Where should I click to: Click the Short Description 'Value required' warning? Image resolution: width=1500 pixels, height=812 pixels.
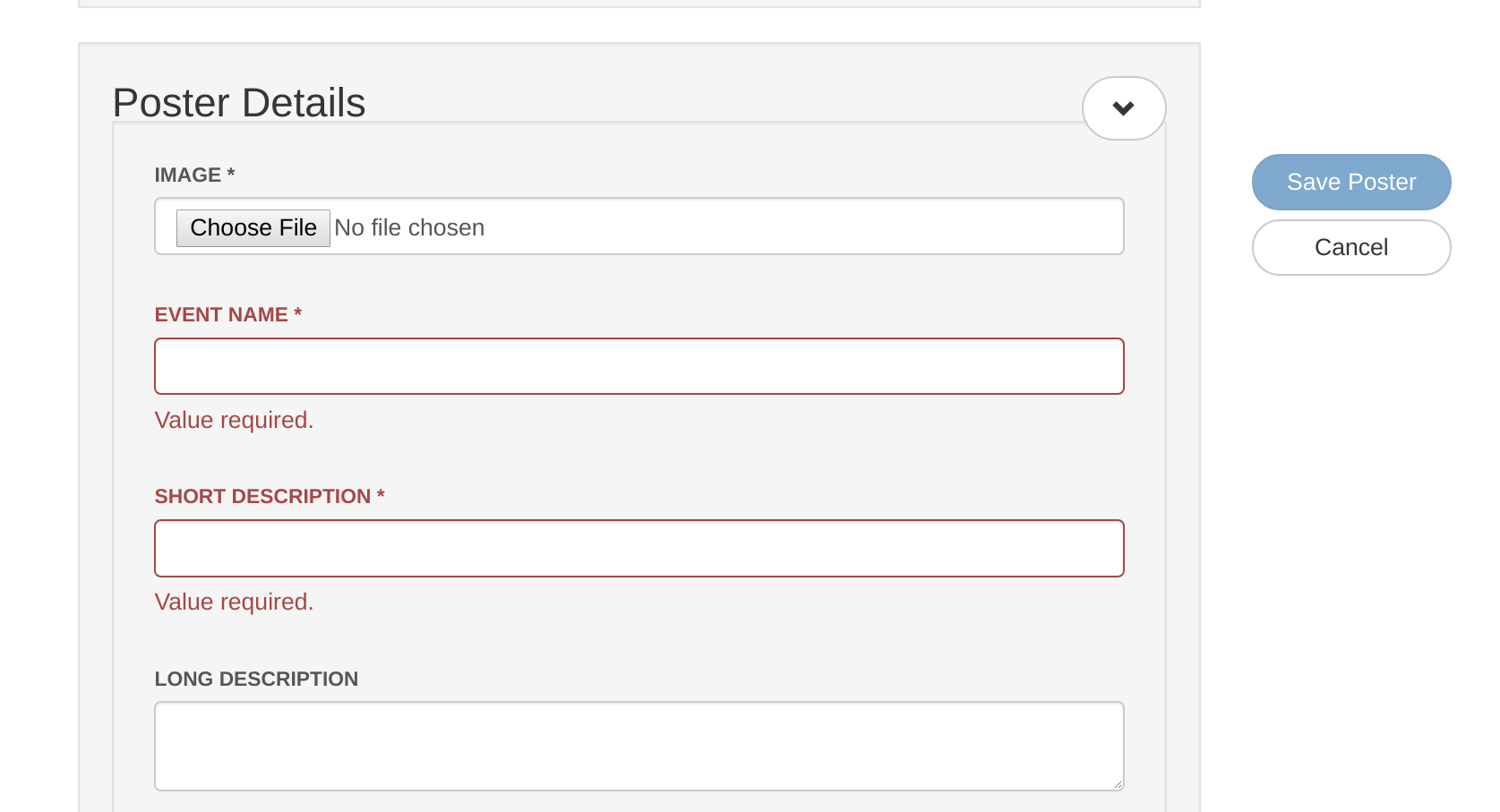tap(234, 602)
